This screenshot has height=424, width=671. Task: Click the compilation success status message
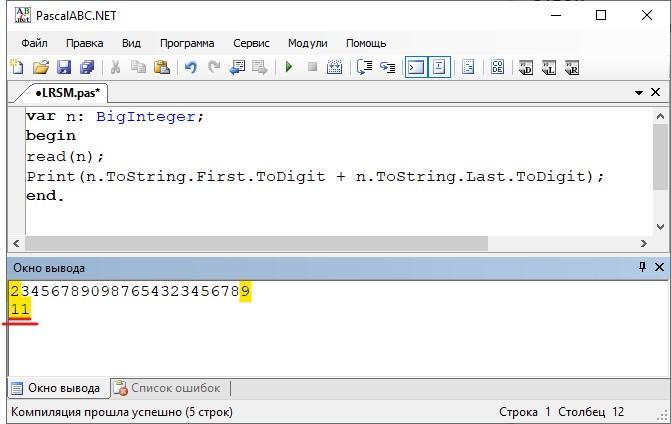click(122, 412)
